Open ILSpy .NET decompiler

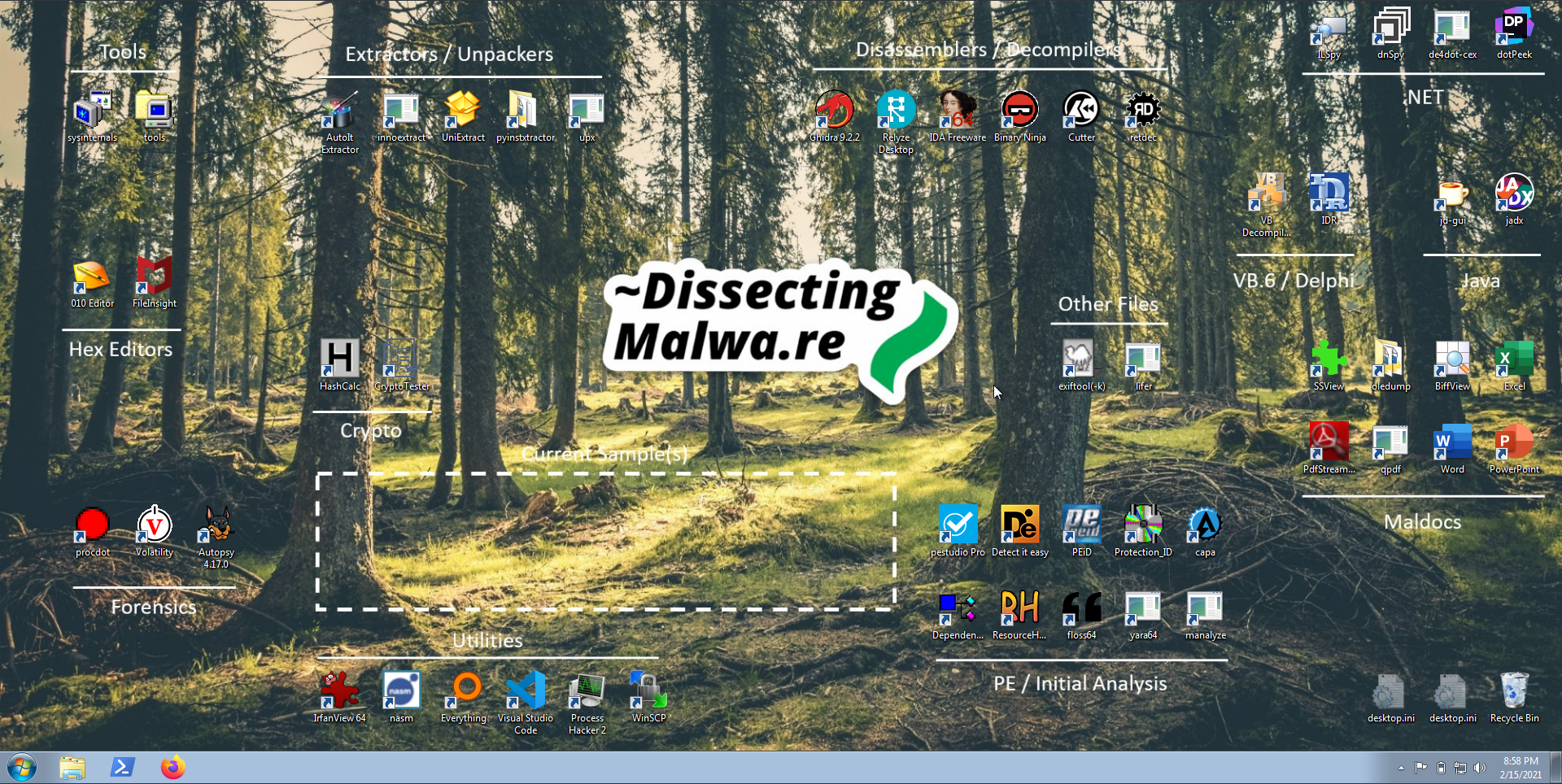1329,34
